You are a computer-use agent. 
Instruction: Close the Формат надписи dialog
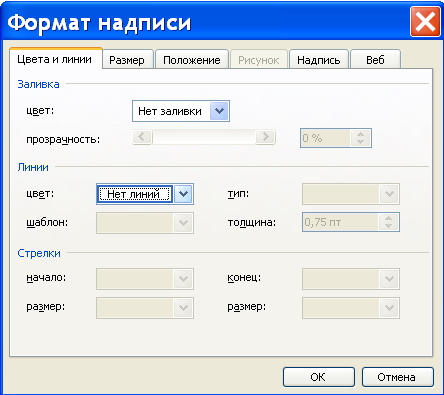(425, 22)
